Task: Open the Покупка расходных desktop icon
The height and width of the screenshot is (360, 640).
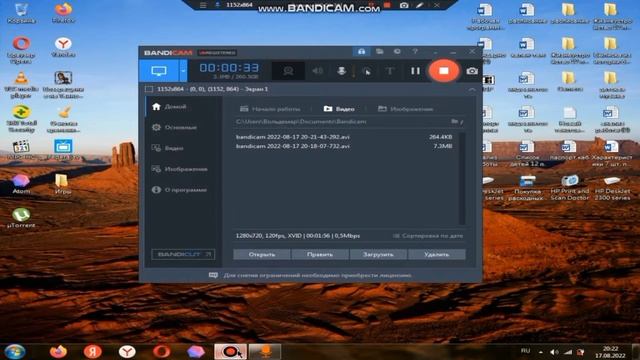Action: tap(527, 187)
